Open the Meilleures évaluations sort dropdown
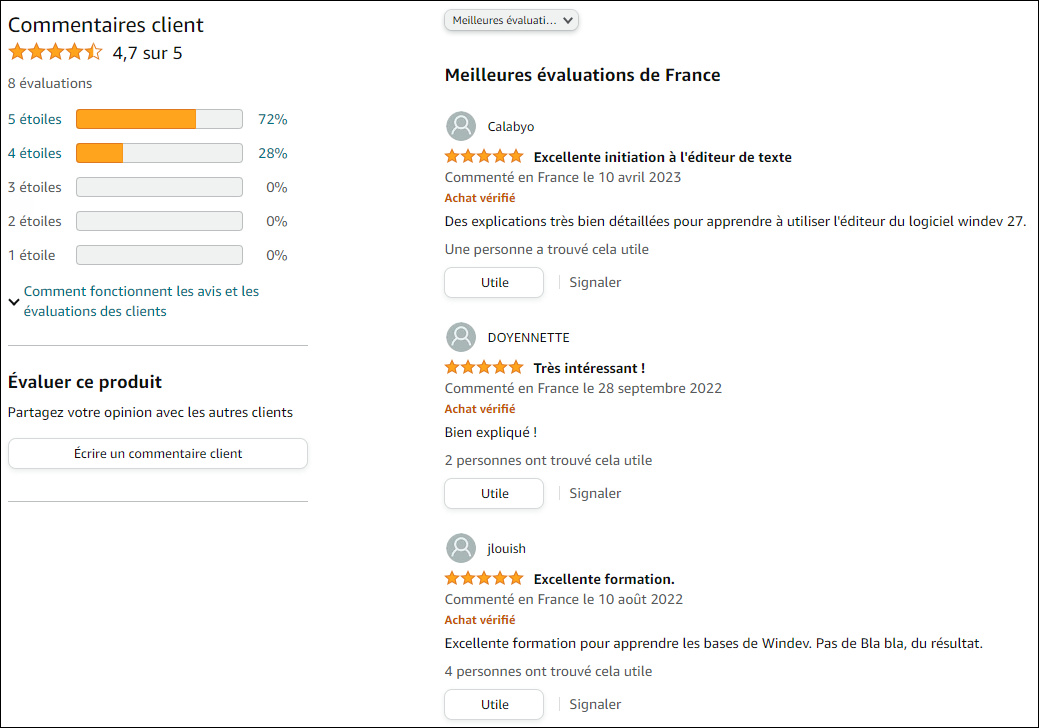The width and height of the screenshot is (1039, 728). pyautogui.click(x=511, y=20)
